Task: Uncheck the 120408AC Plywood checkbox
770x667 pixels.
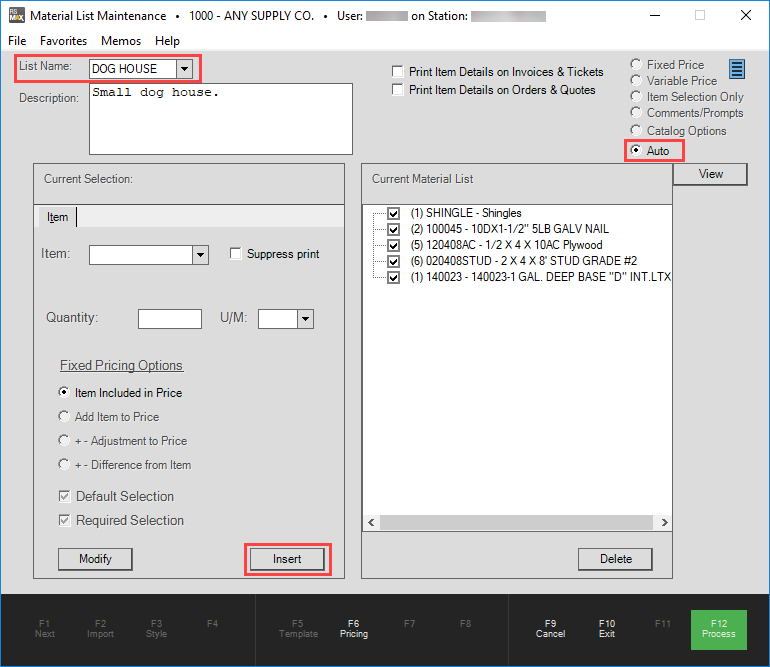Action: (x=393, y=245)
